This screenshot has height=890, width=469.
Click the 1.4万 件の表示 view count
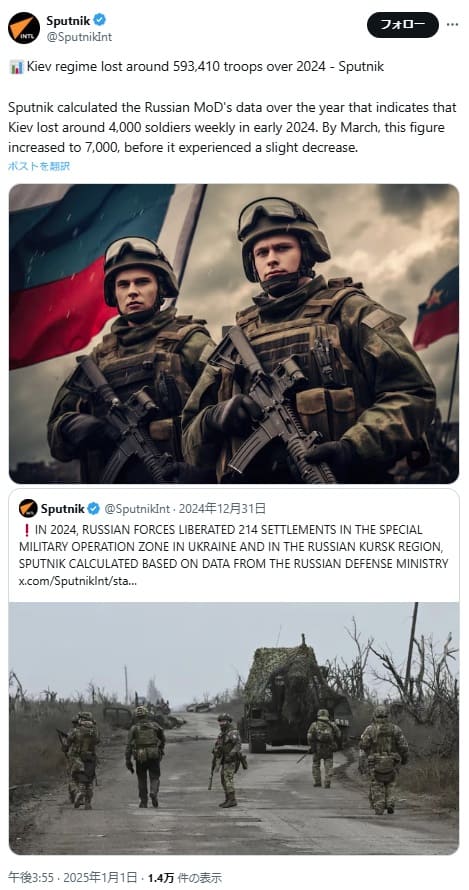click(x=185, y=878)
